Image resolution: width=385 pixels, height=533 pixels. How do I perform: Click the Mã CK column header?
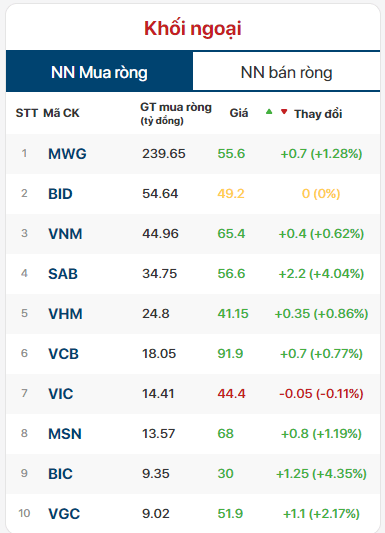61,113
